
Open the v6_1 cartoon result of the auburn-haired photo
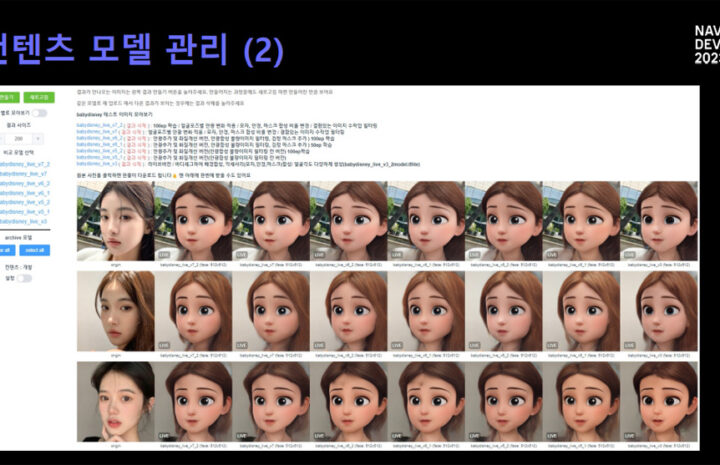tap(426, 311)
